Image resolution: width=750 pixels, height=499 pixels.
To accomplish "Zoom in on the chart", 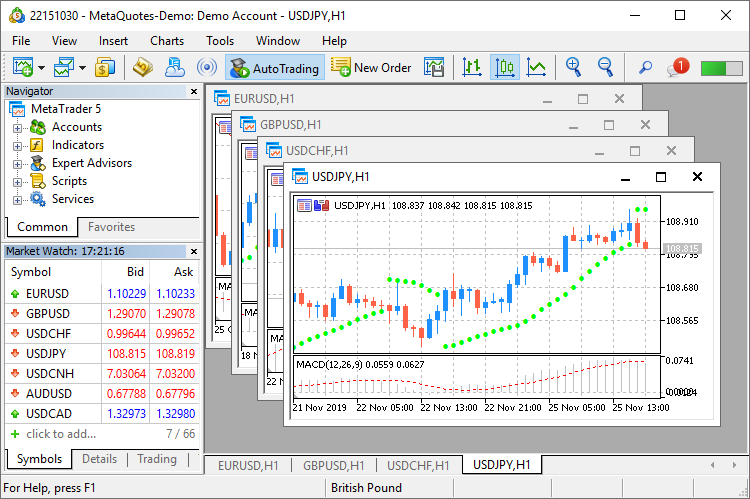I will click(x=573, y=67).
